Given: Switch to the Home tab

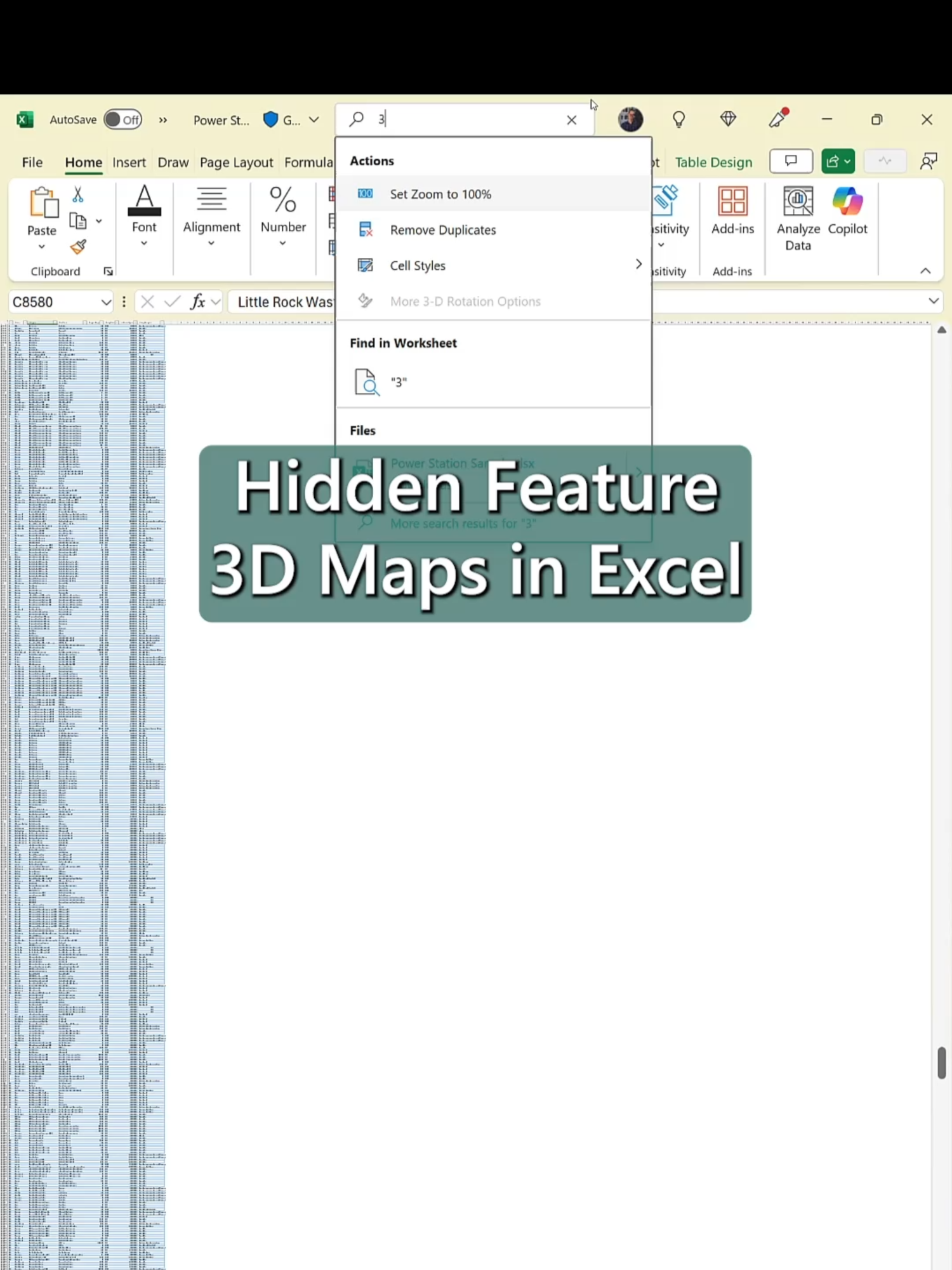Looking at the screenshot, I should click(83, 163).
